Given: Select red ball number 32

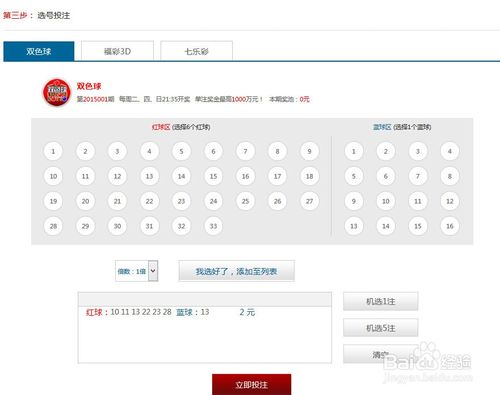Looking at the screenshot, I should 181,226.
